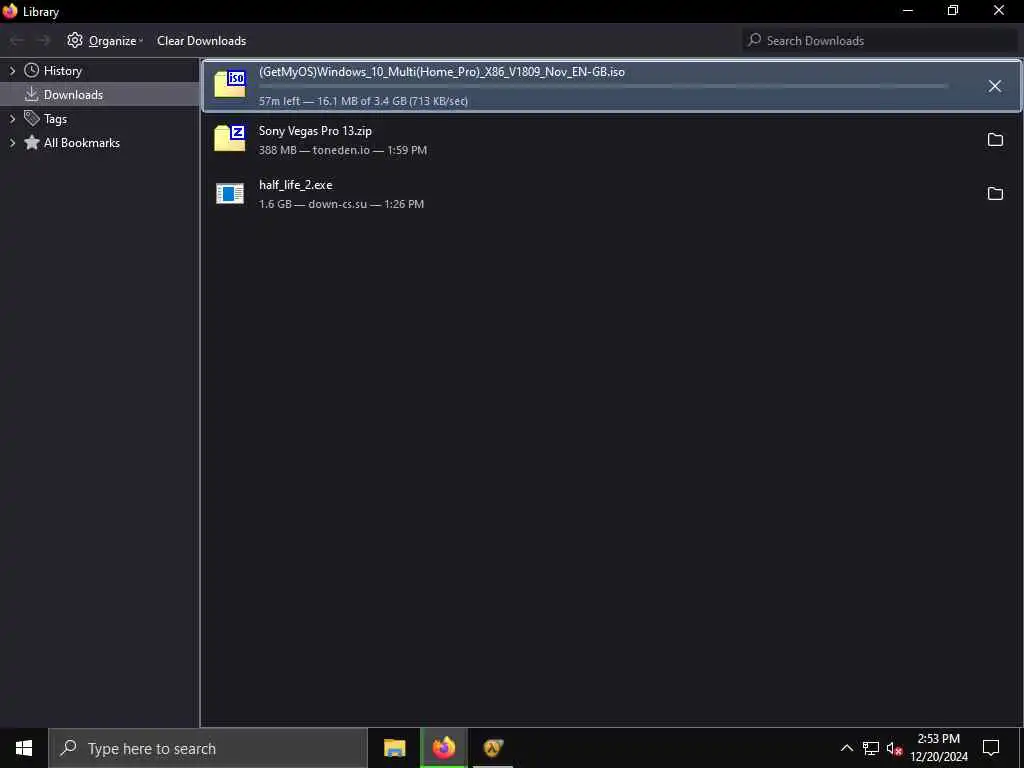Open the Half-Life app in the taskbar
This screenshot has width=1024, height=768.
click(492, 748)
